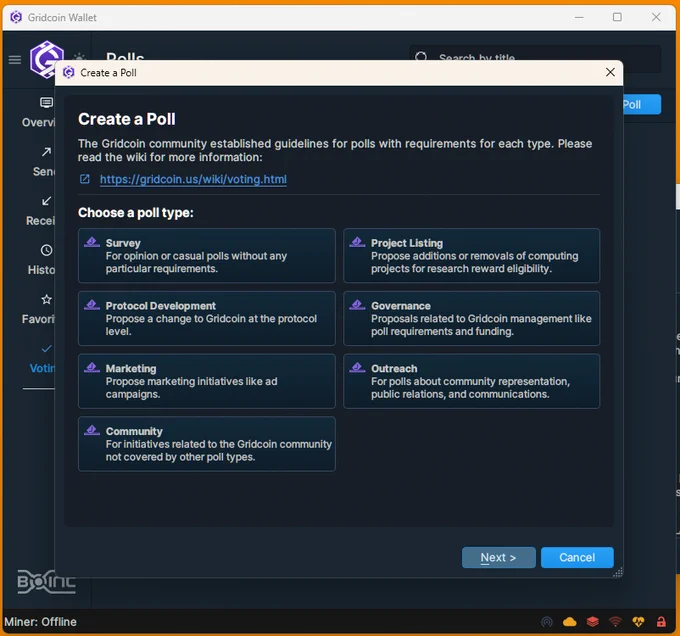Maximize the Gridcoin Wallet window
The image size is (680, 636).
(x=617, y=17)
